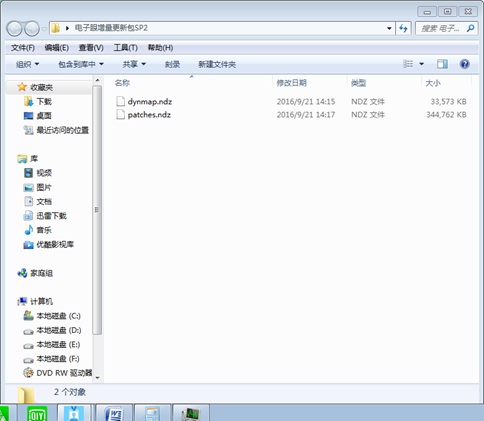Click the breadcrumb arrow before folder name
This screenshot has width=484, height=421.
coord(67,28)
